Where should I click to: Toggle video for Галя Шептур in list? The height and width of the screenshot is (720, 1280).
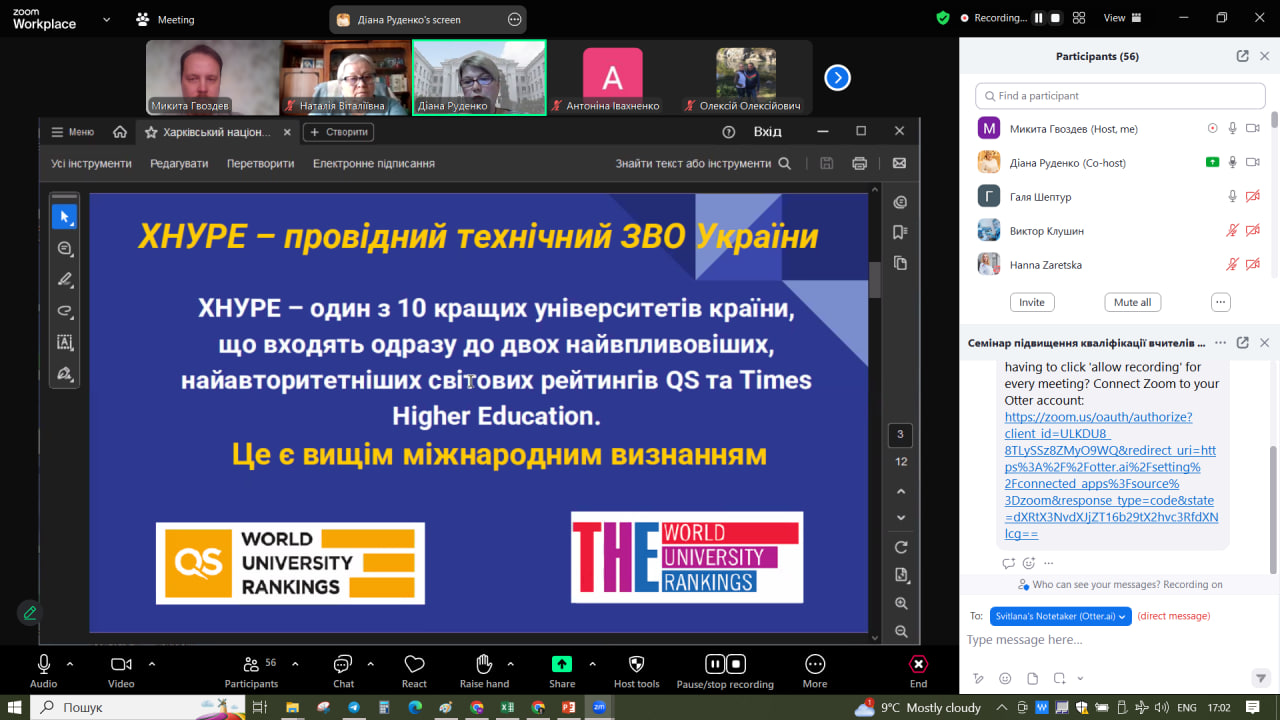point(1252,197)
